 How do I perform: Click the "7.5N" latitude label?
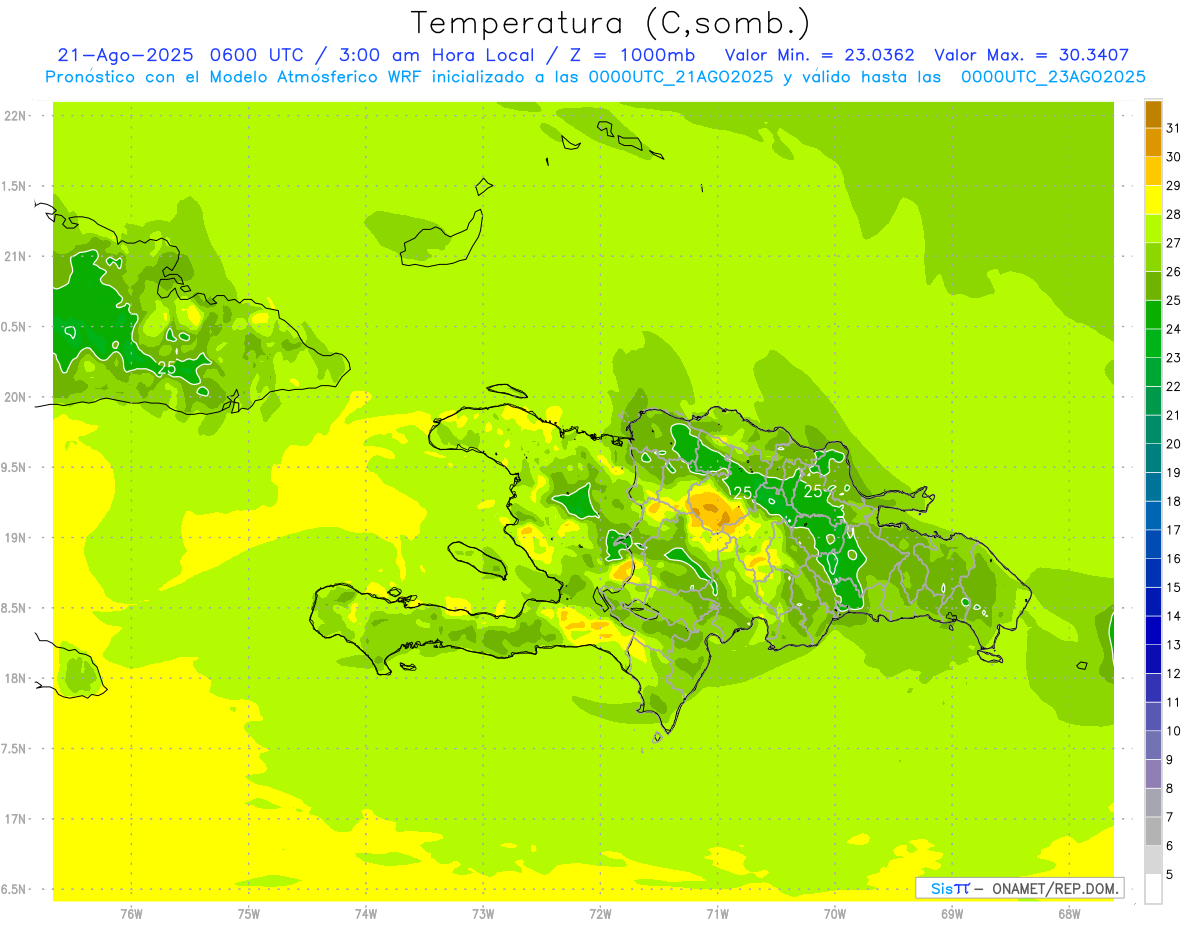tap(15, 749)
